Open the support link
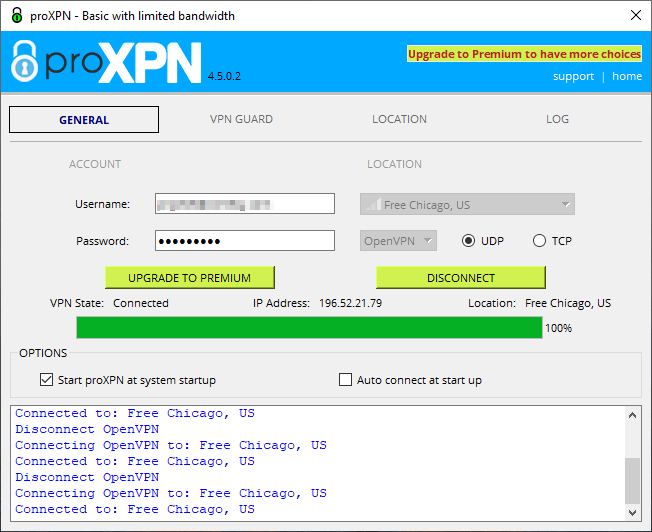 click(x=573, y=77)
